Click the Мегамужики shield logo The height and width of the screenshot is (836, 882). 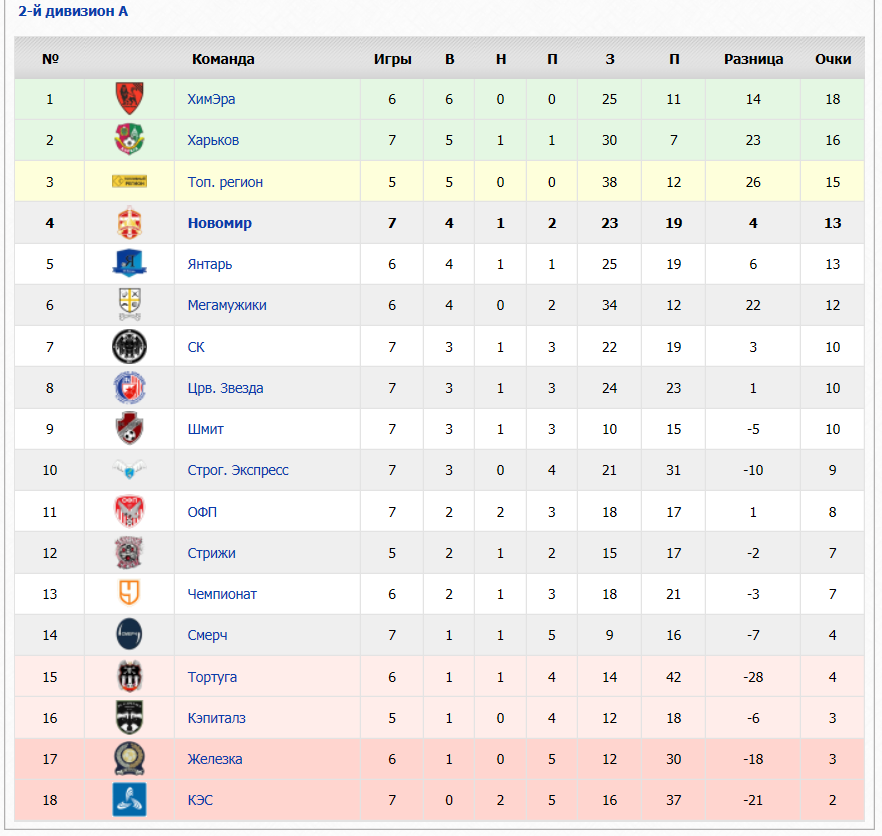point(129,304)
